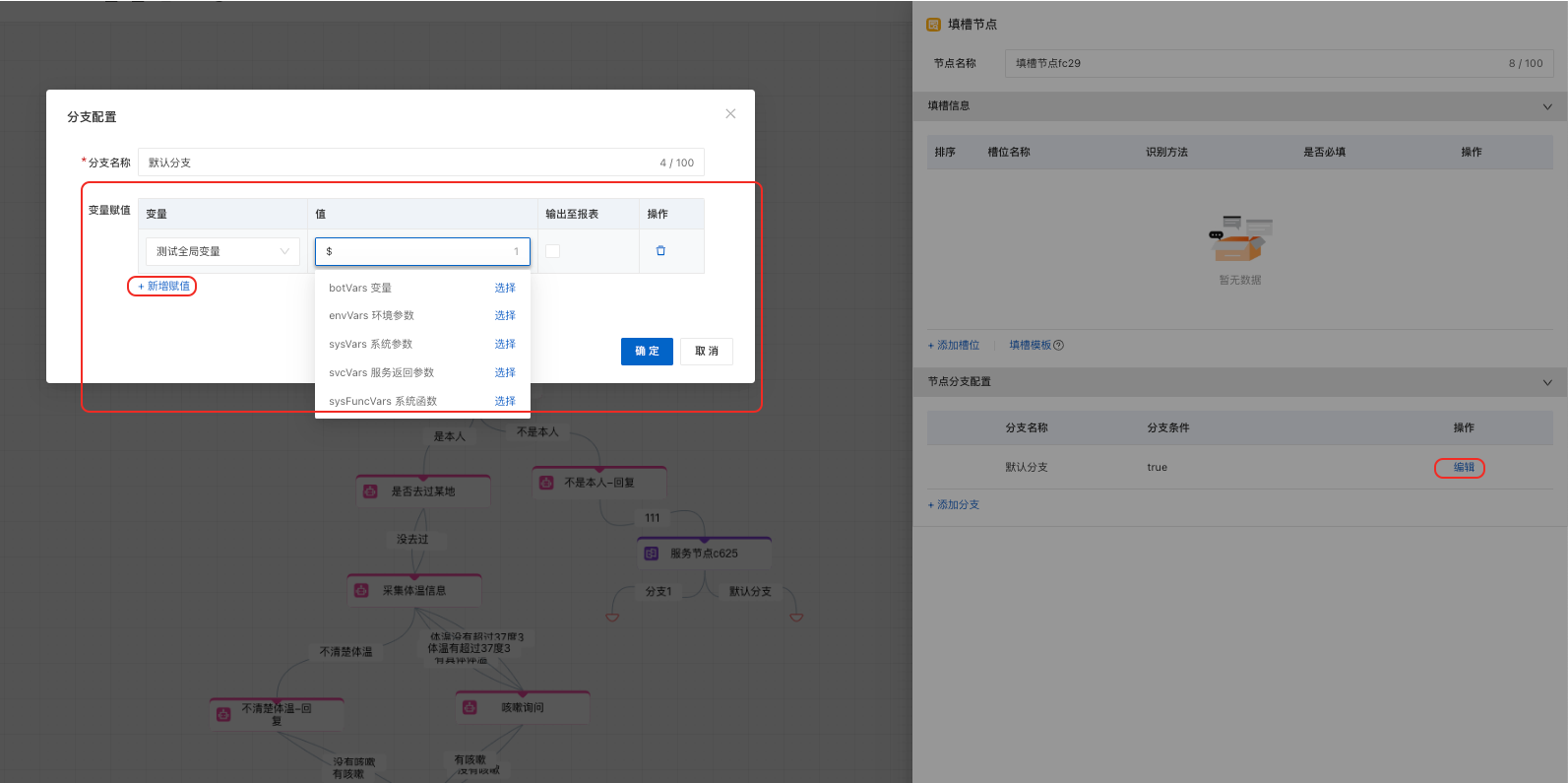Add a new assignment via 新增赋值
1568x783 pixels.
(x=163, y=286)
